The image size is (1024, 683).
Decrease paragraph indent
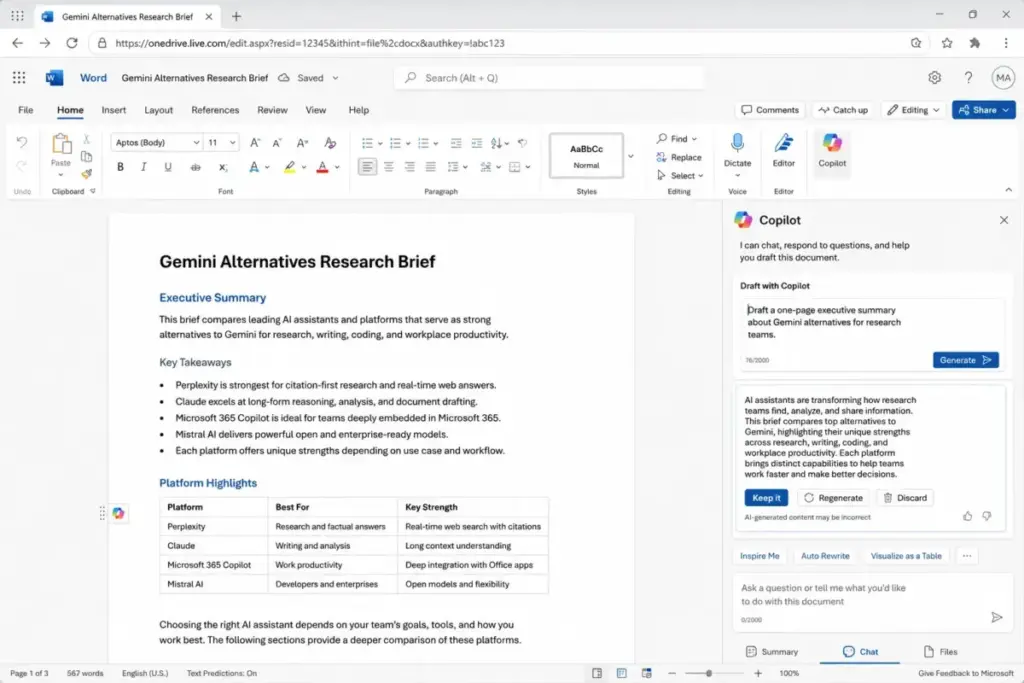pos(456,143)
